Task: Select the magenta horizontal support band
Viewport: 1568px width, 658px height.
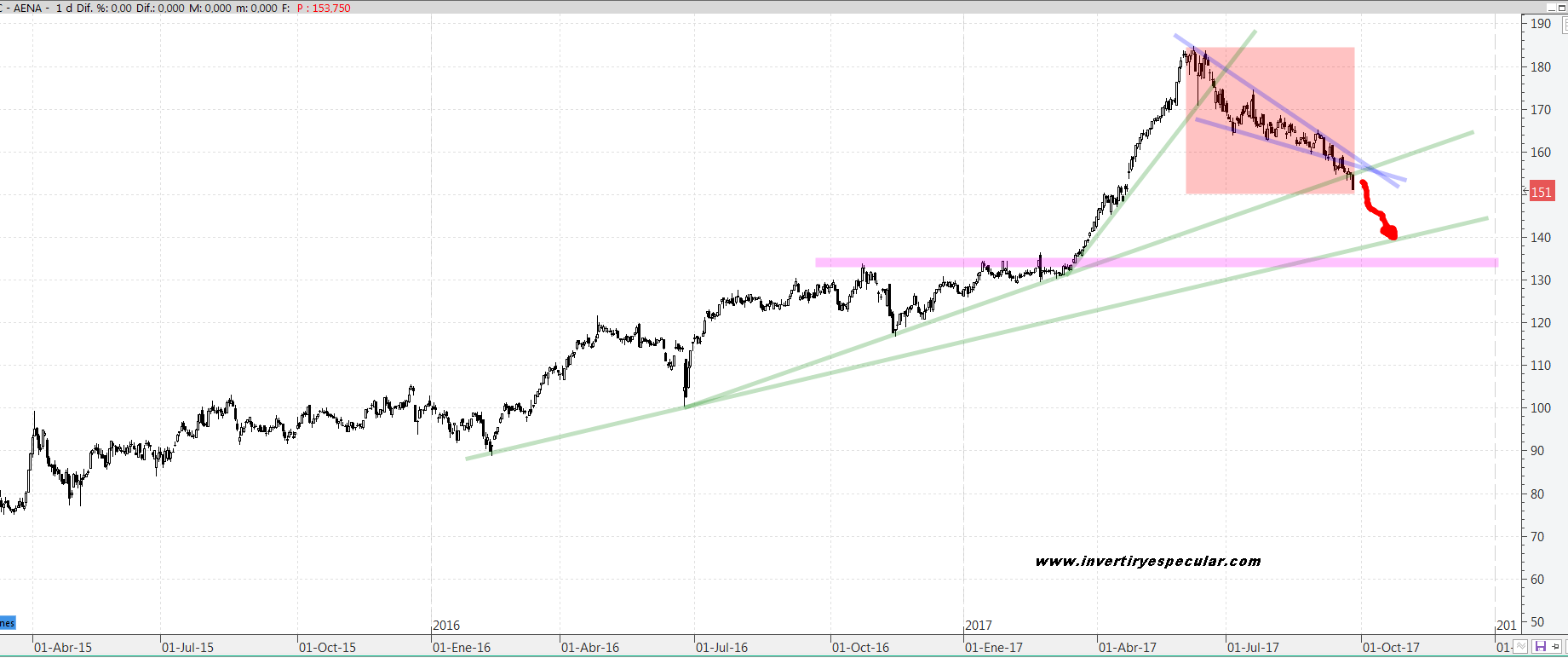Action: point(1157,263)
